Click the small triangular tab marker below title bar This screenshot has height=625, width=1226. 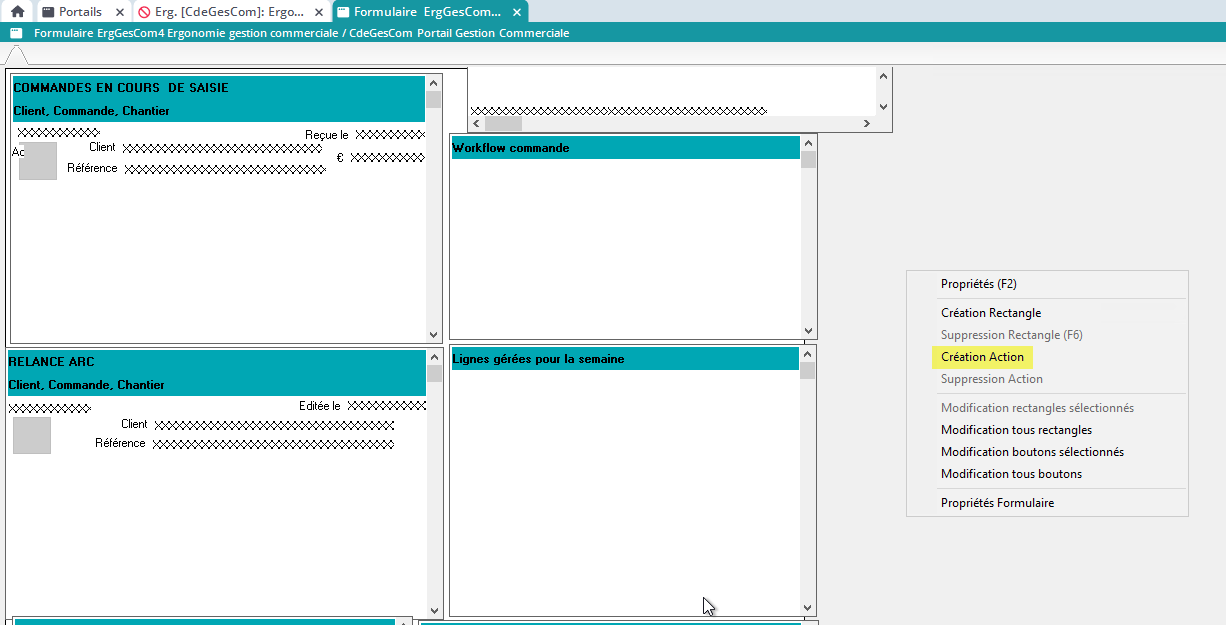(16, 55)
